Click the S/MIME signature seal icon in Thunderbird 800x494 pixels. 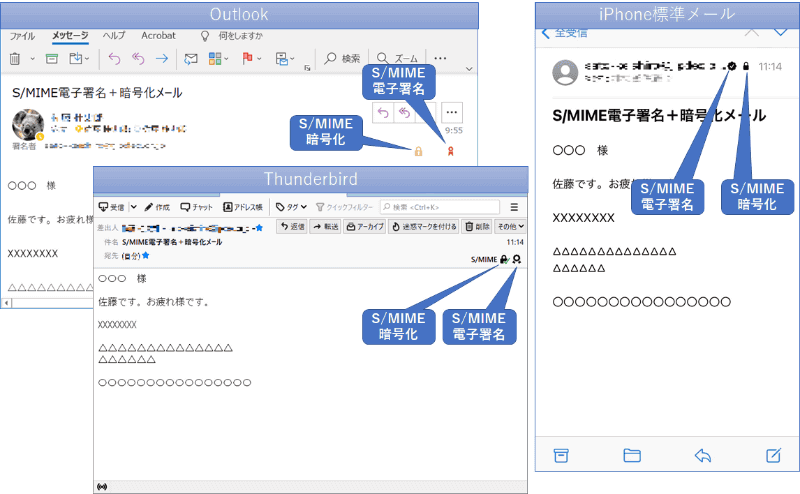(x=517, y=259)
